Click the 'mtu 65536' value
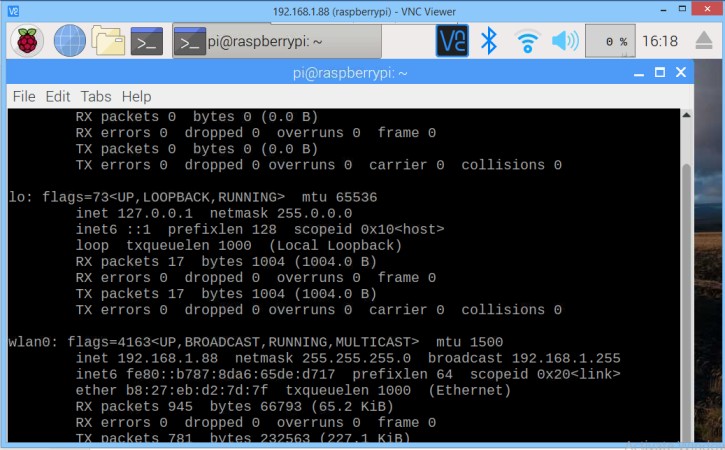Screen dimensions: 725x450 [339, 197]
